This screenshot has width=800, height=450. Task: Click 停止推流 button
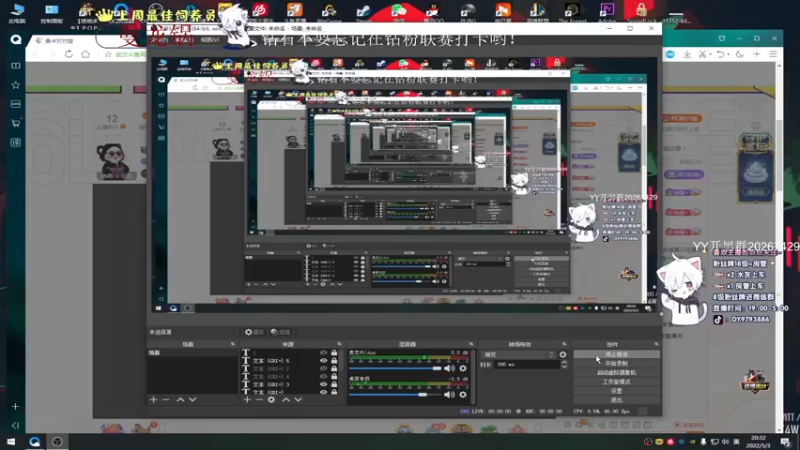click(x=616, y=354)
